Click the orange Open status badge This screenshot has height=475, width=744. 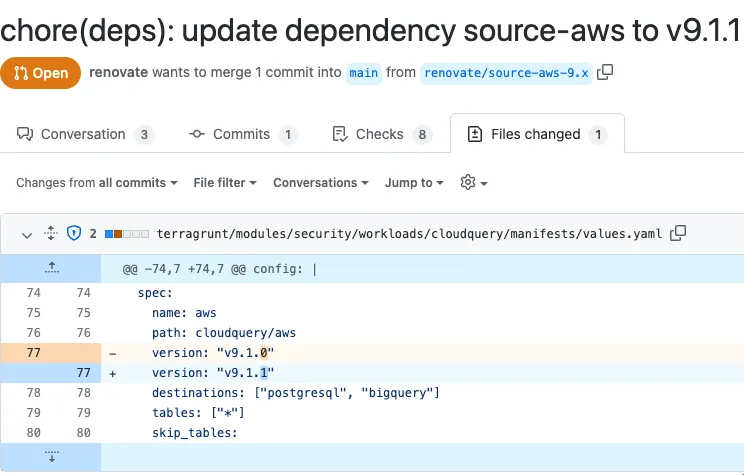(41, 73)
